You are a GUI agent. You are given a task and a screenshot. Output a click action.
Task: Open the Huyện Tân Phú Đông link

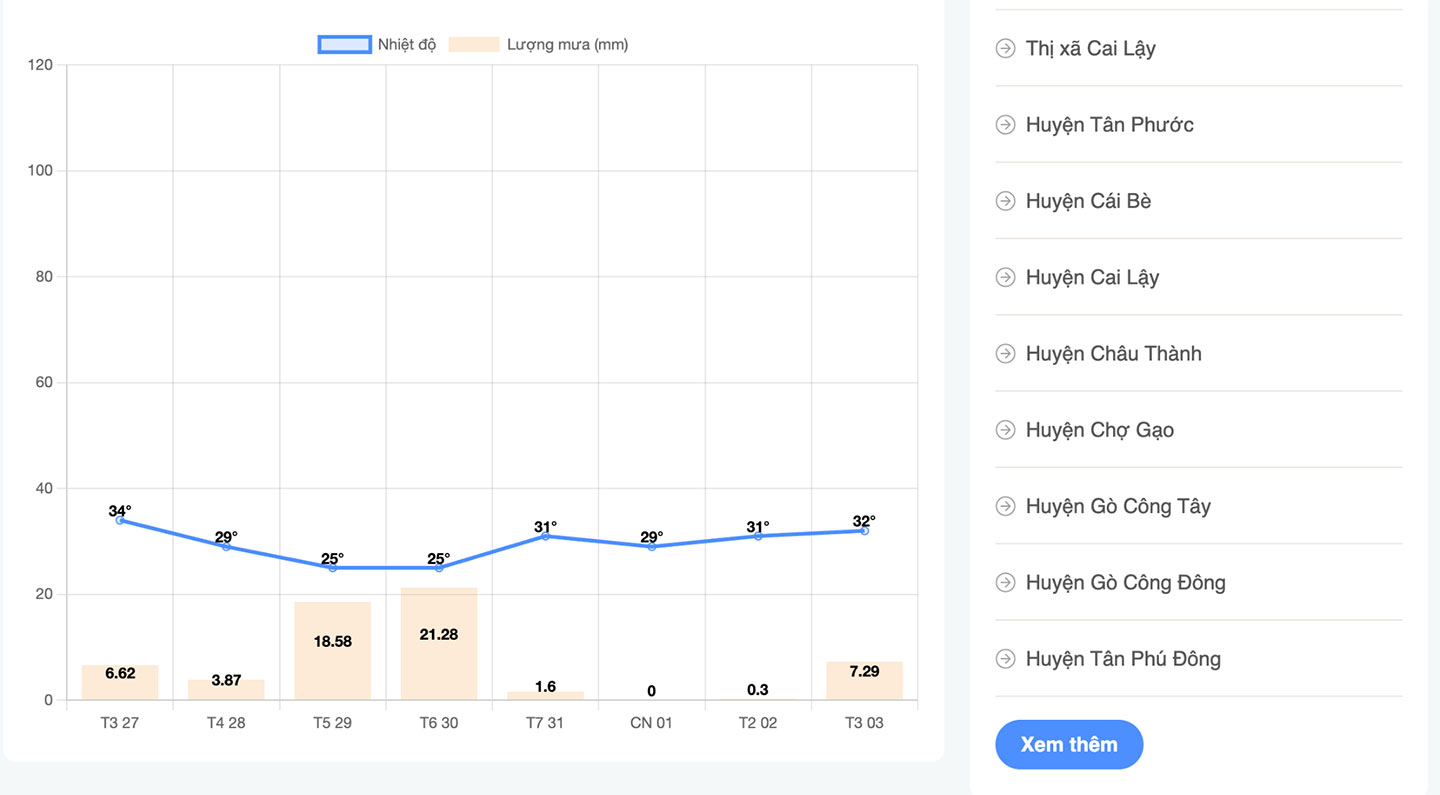[1122, 659]
